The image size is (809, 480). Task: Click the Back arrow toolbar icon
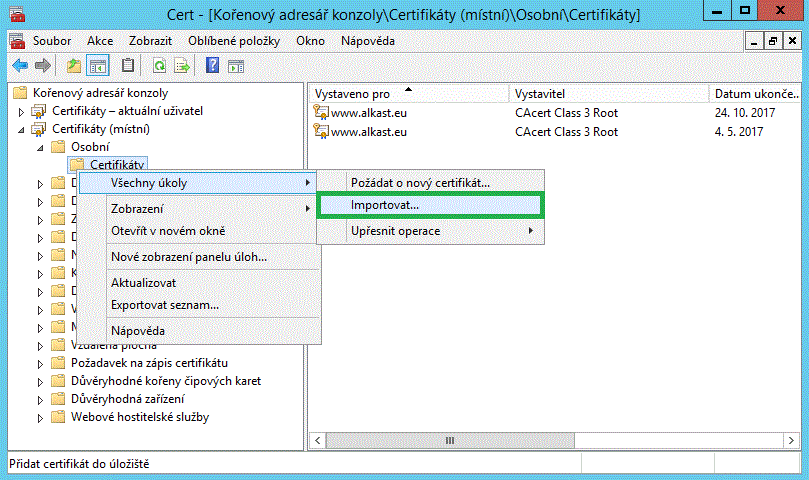point(19,66)
